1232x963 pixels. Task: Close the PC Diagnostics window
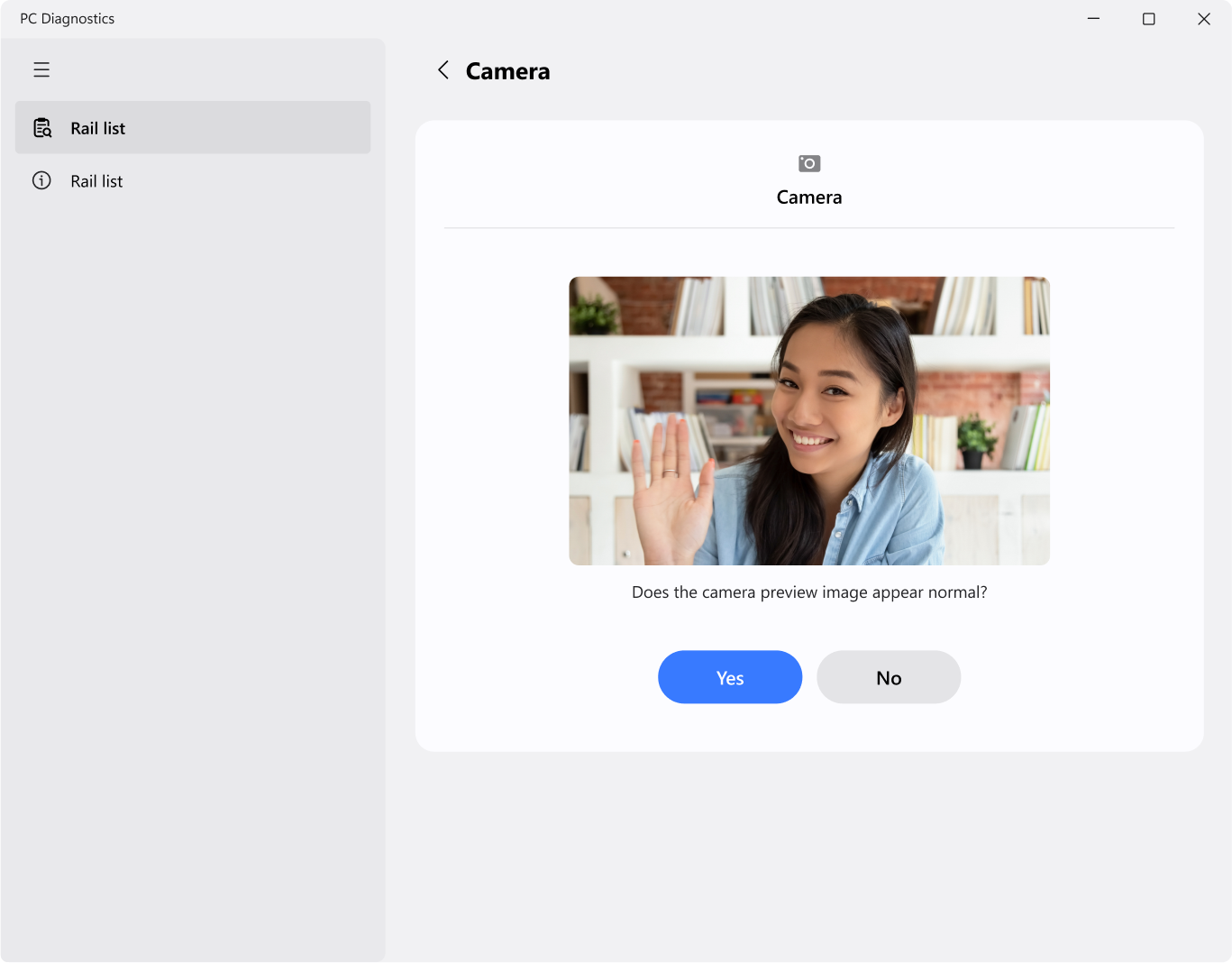pyautogui.click(x=1203, y=19)
